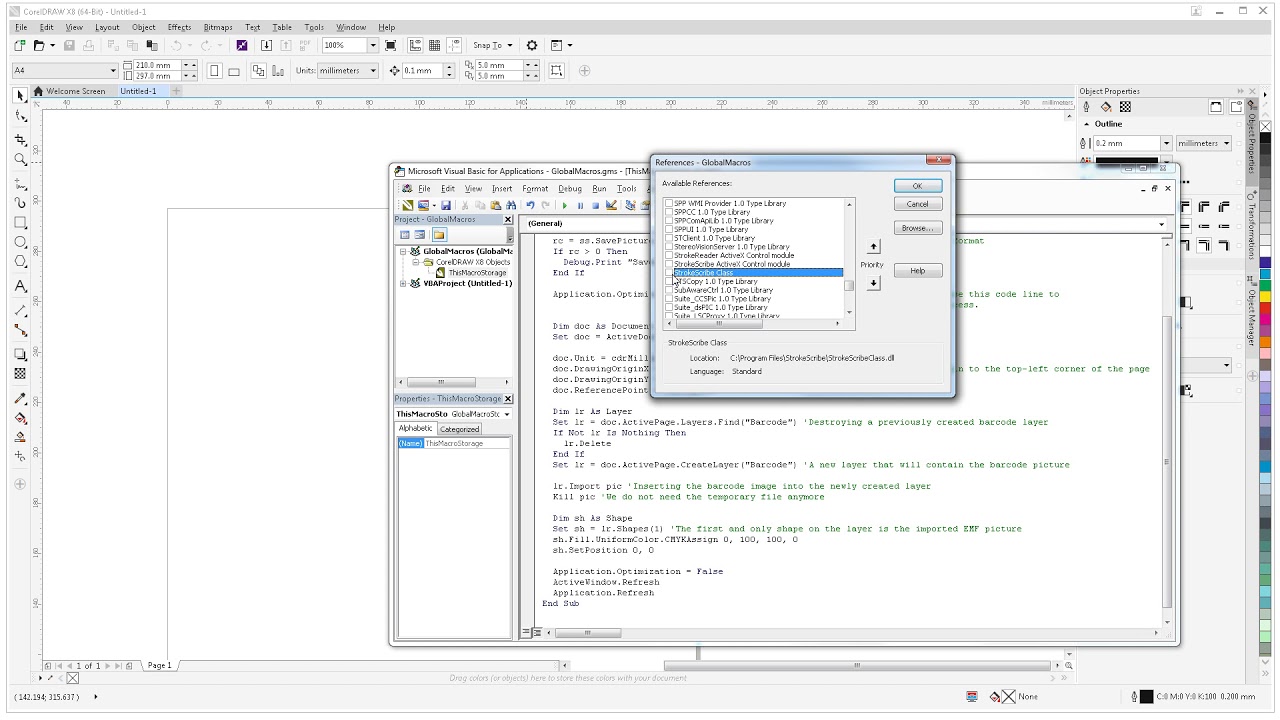This screenshot has width=1280, height=720.
Task: Switch to the Categorized properties tab
Action: pos(460,429)
